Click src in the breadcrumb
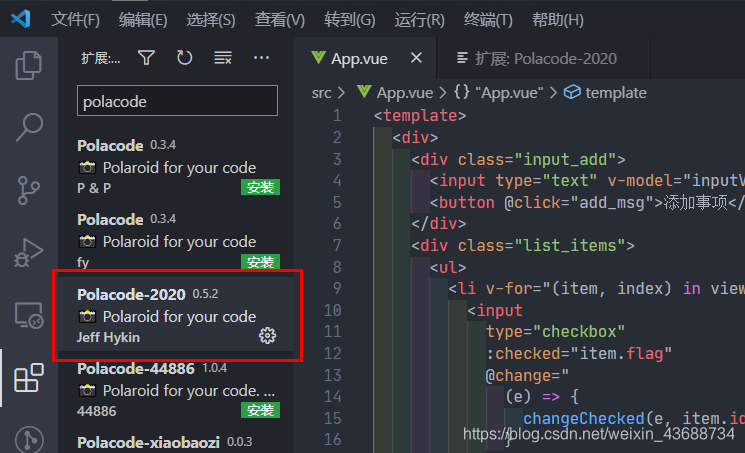 321,93
